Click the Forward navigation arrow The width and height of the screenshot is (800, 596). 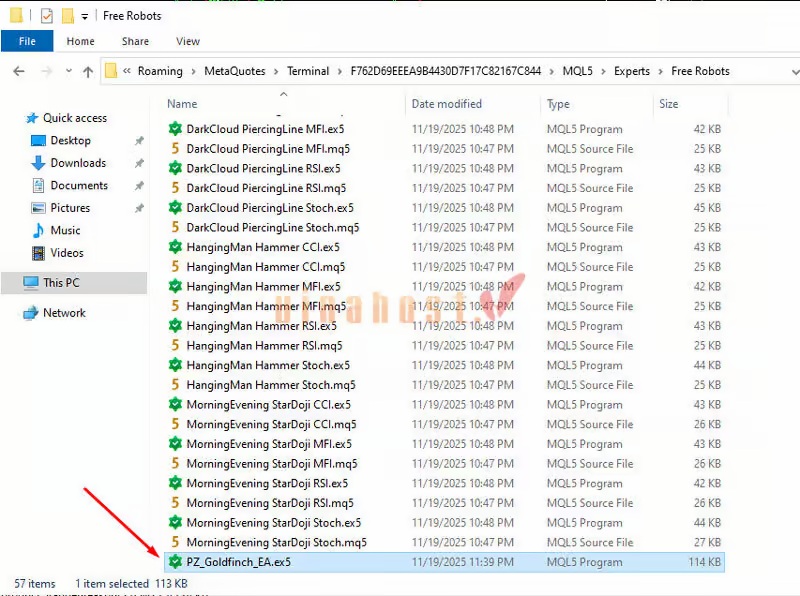[x=46, y=71]
